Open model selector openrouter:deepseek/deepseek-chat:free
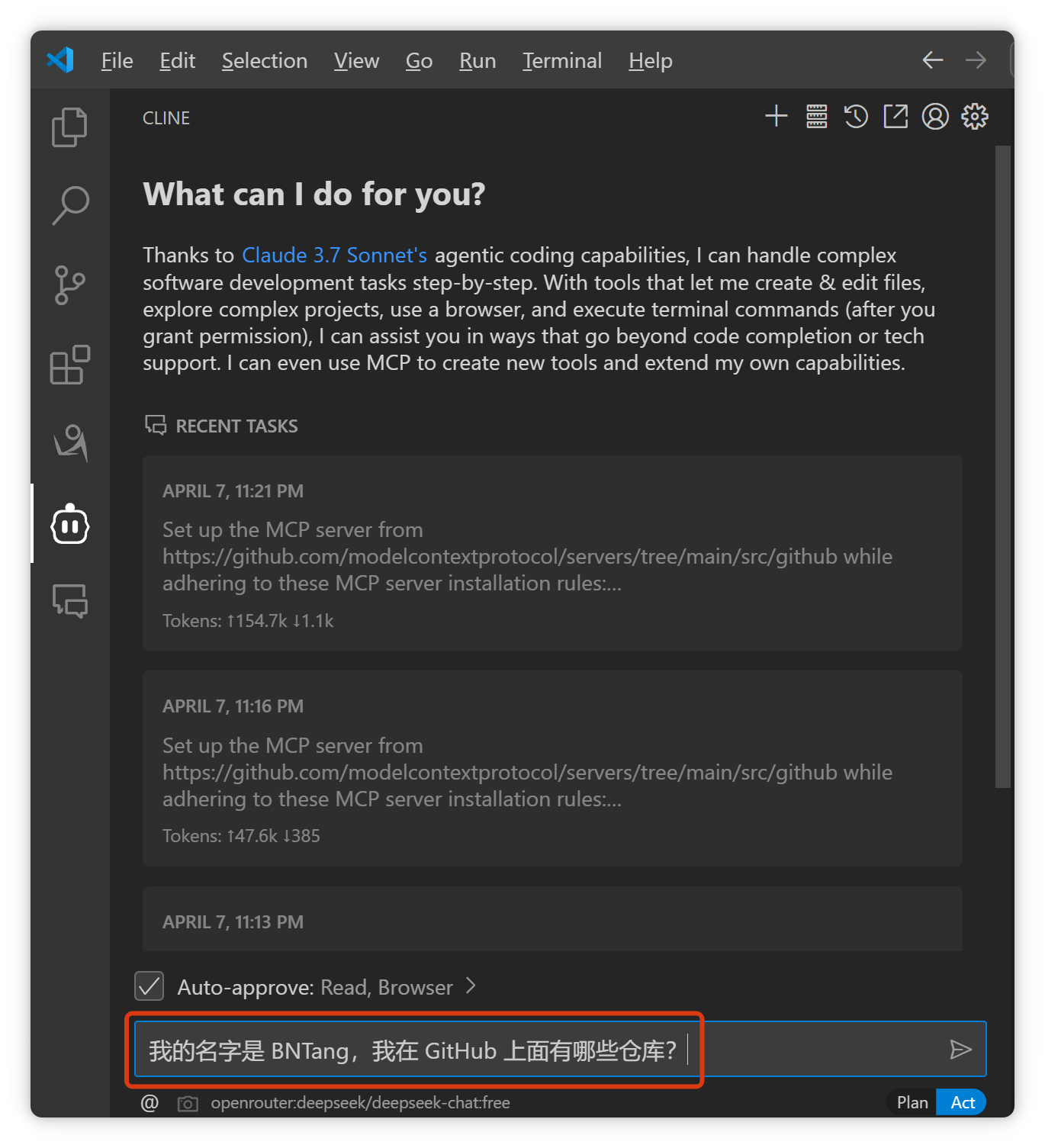Image resolution: width=1045 pixels, height=1148 pixels. tap(360, 1103)
